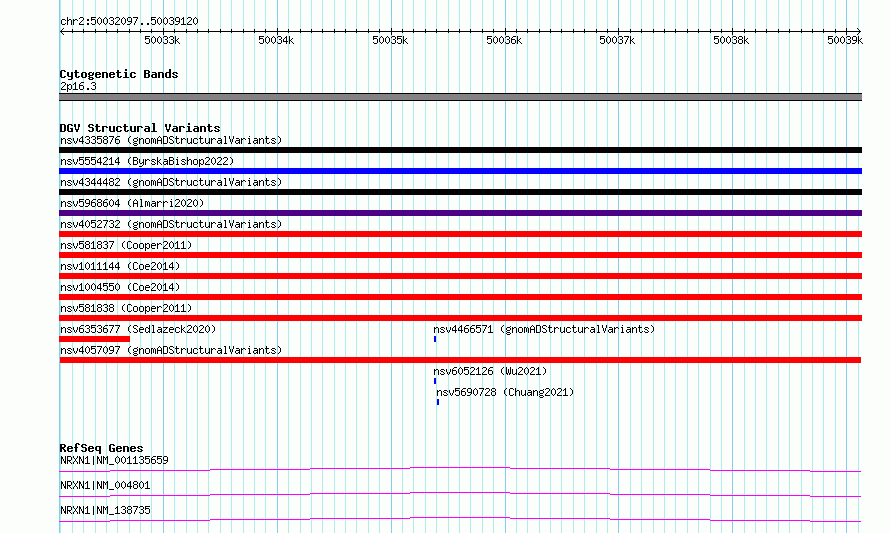Click the RefSeq Genes track title

coord(101,448)
